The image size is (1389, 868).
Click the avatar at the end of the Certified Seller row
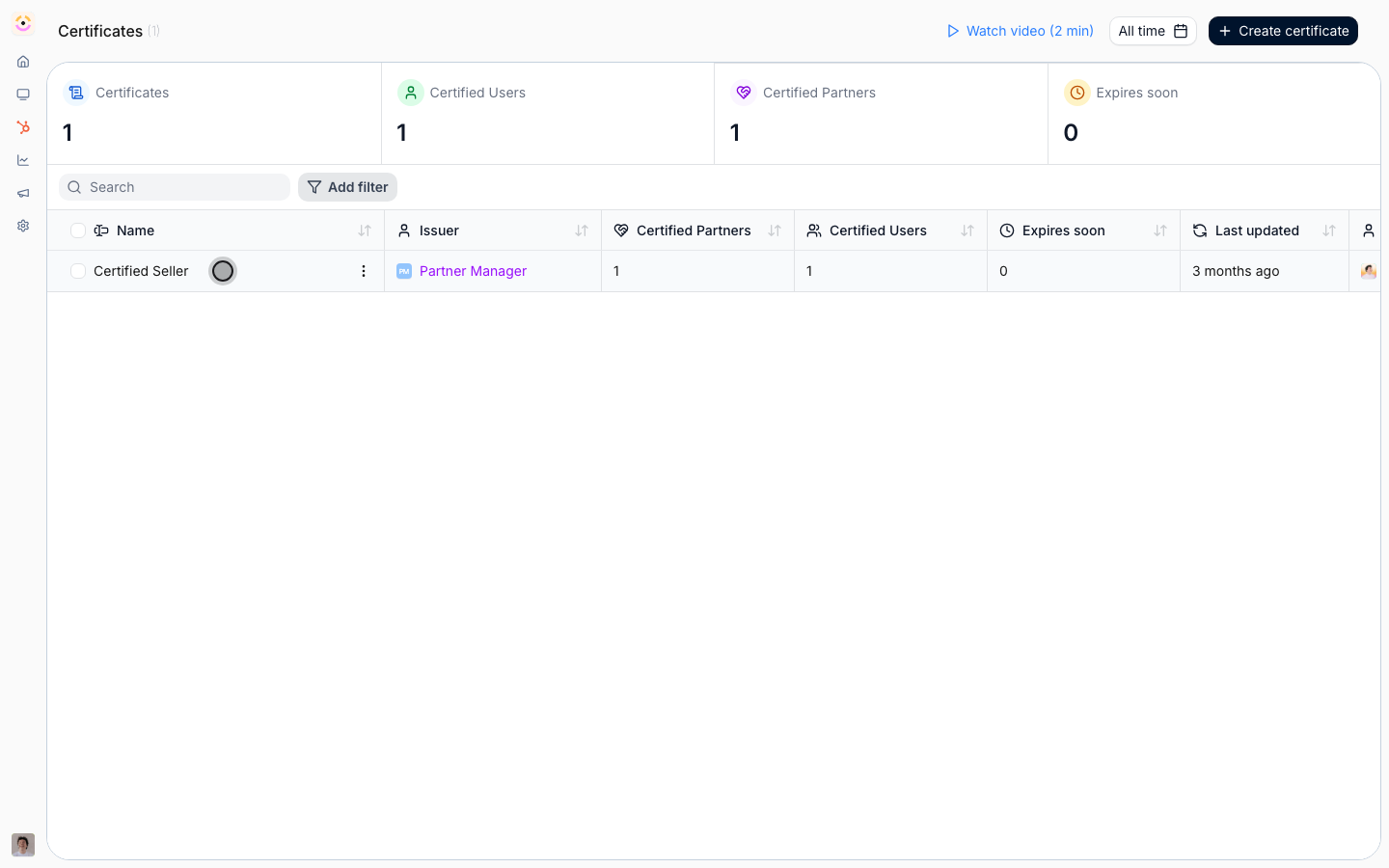pos(1369,271)
